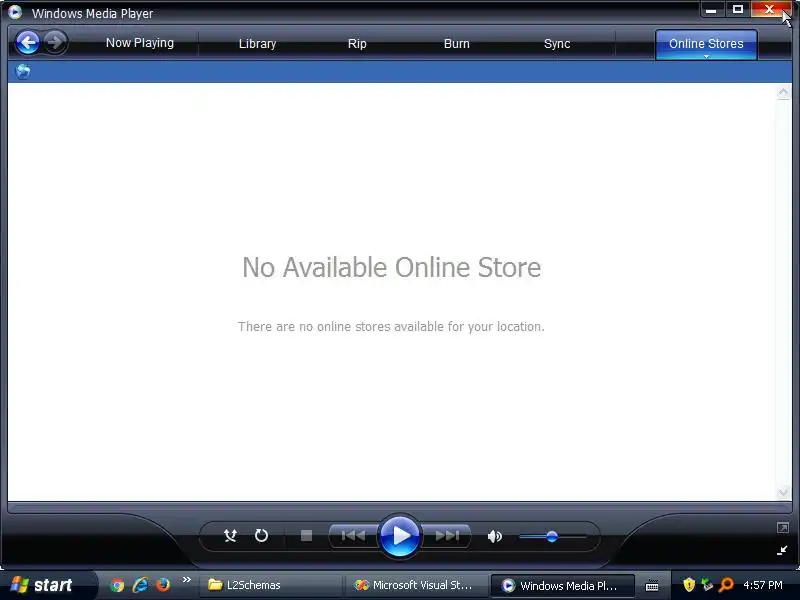Skip to the next track
The width and height of the screenshot is (800, 600).
[447, 536]
